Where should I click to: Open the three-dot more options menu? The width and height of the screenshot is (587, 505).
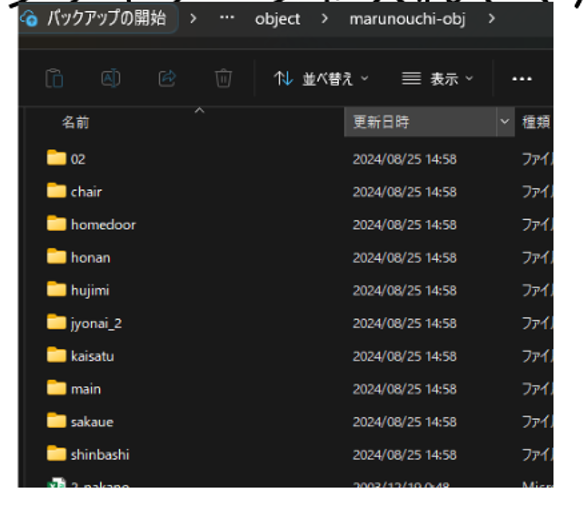click(522, 79)
